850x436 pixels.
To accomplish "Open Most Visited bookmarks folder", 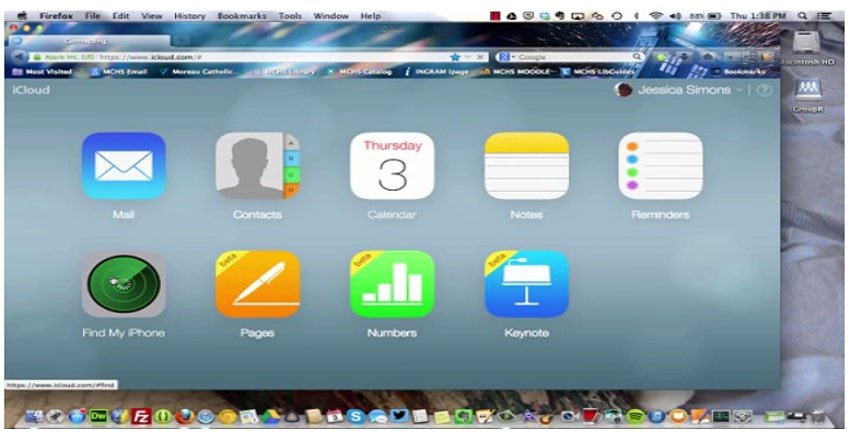I will pos(43,72).
